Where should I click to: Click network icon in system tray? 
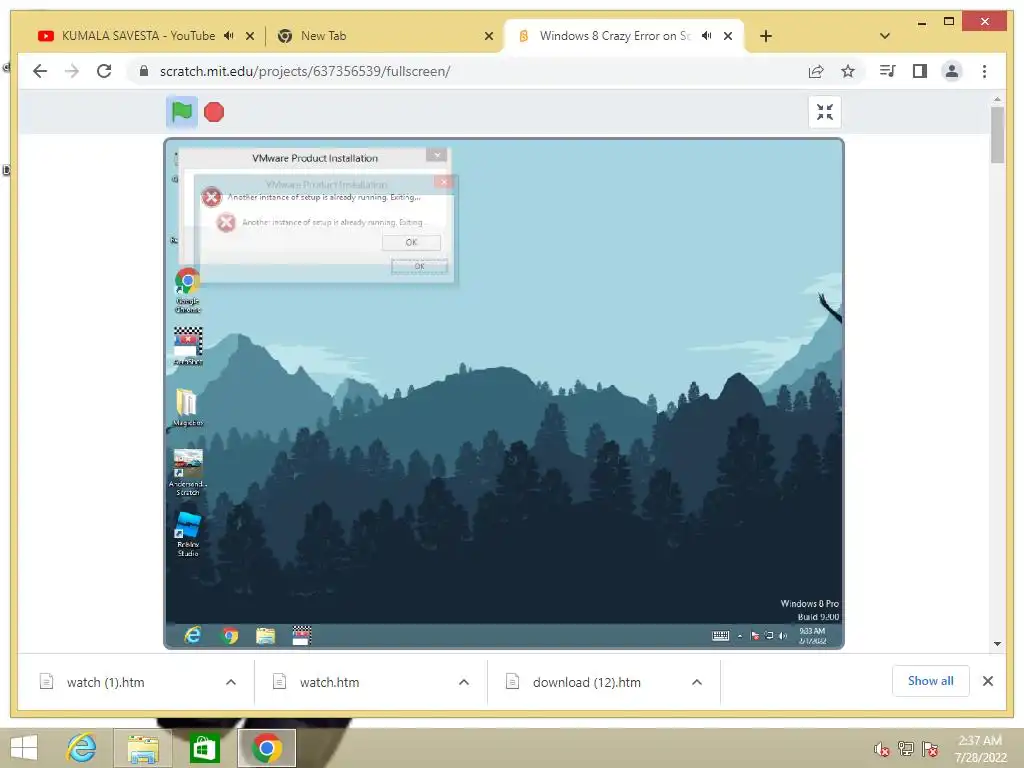[x=906, y=749]
